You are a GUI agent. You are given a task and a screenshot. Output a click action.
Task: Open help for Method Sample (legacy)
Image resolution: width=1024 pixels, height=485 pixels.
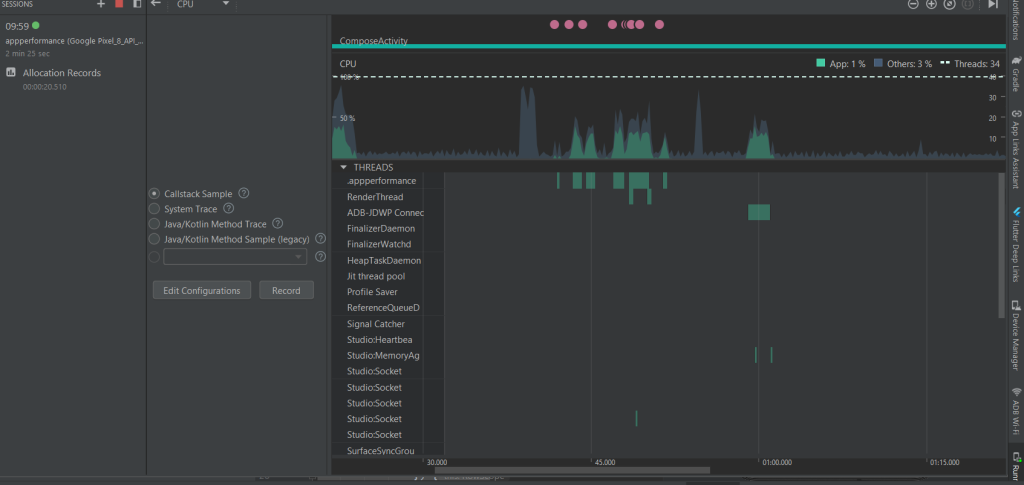pos(320,239)
